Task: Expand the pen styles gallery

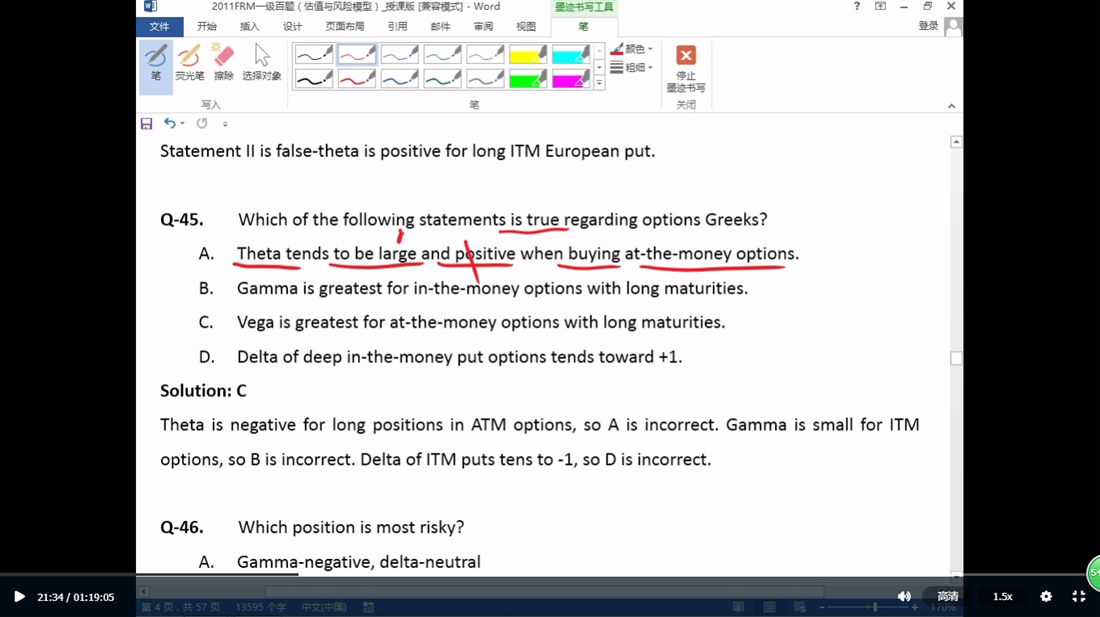Action: [599, 84]
